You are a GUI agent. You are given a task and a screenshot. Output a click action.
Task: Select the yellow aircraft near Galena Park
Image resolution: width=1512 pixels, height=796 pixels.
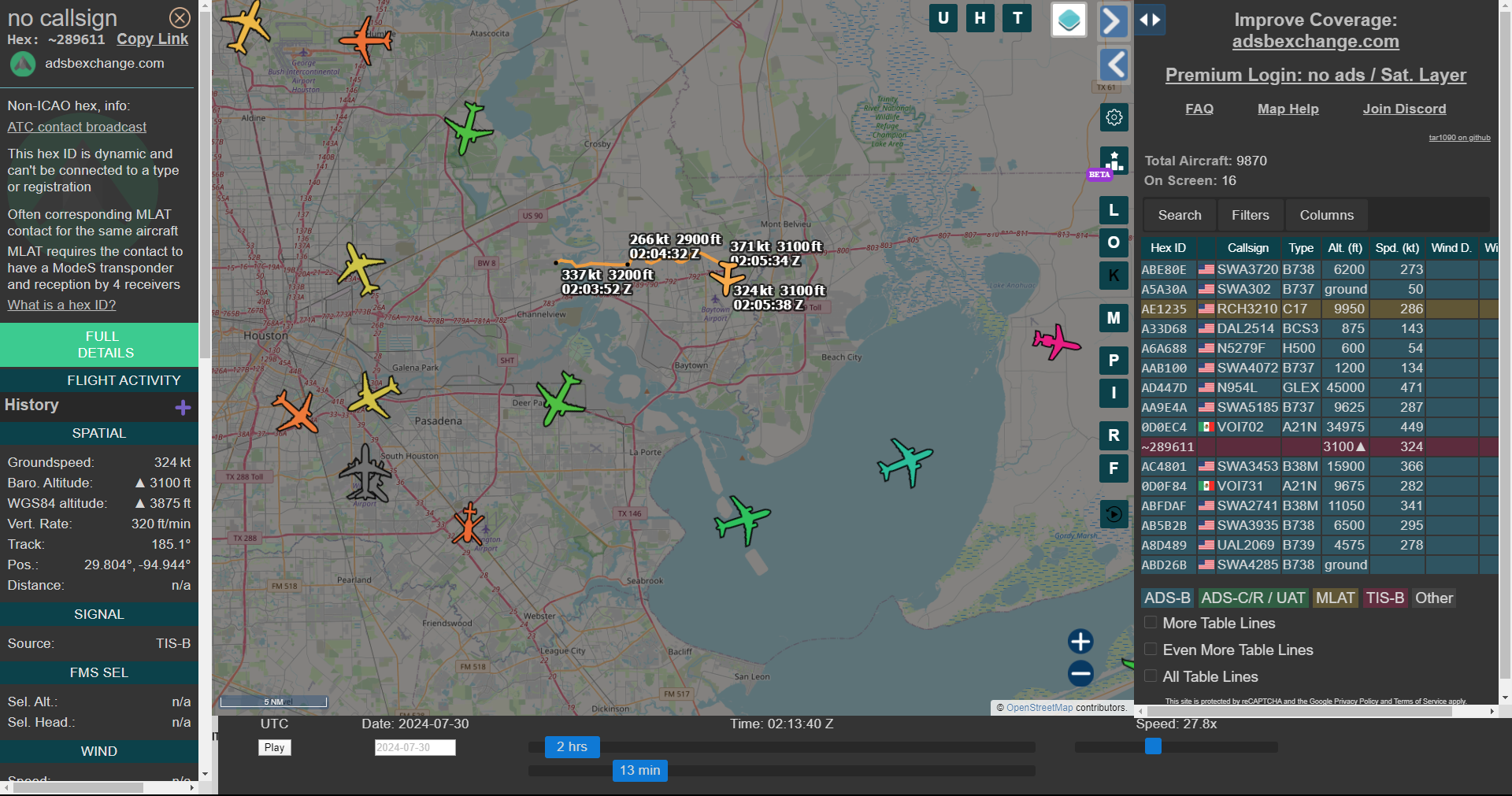(374, 394)
